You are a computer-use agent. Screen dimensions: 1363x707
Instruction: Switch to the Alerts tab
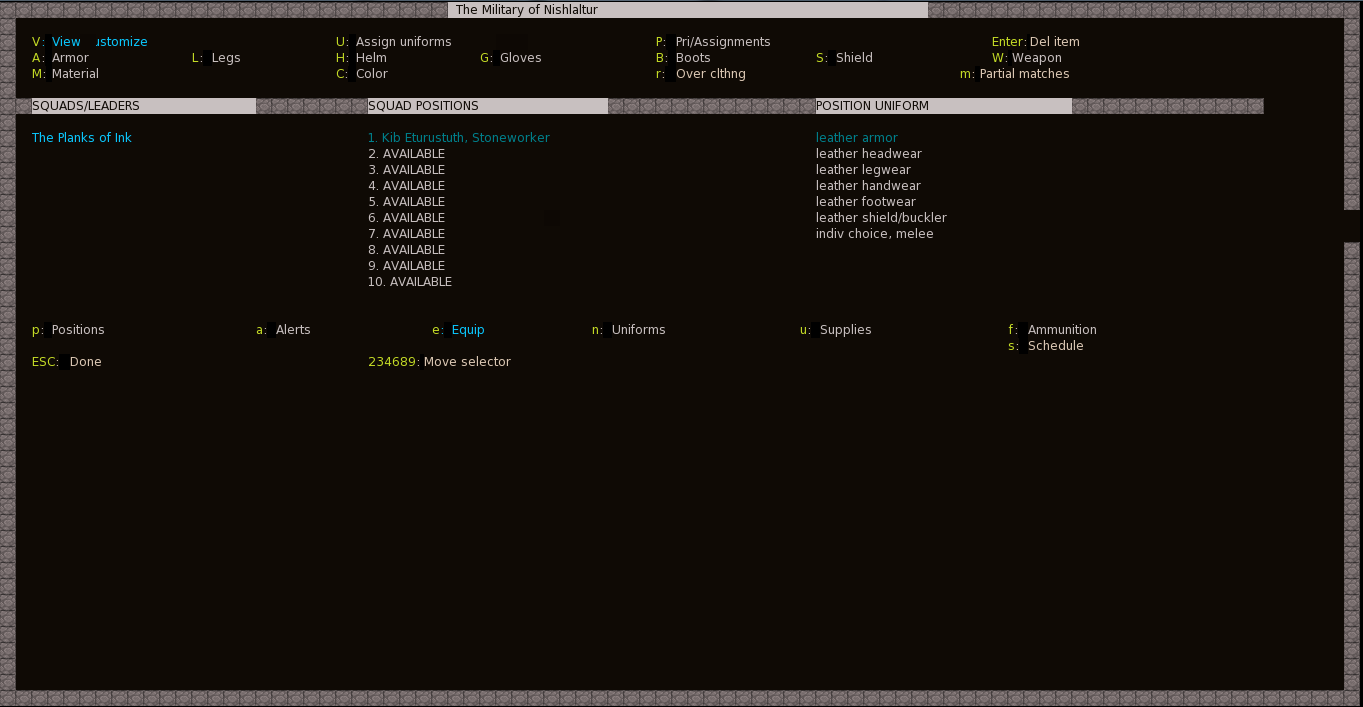[283, 330]
